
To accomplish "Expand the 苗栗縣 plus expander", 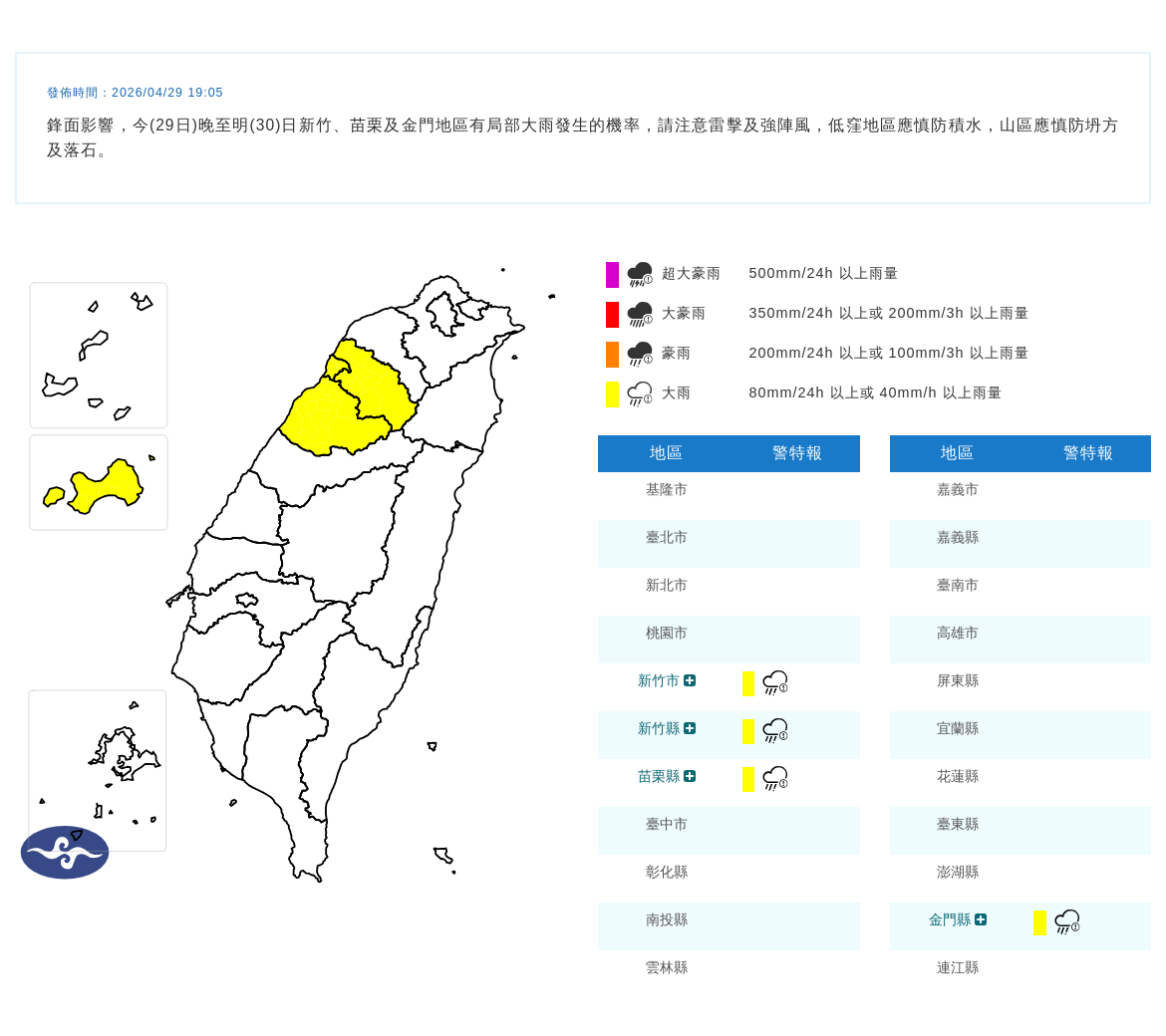I will coord(692,776).
